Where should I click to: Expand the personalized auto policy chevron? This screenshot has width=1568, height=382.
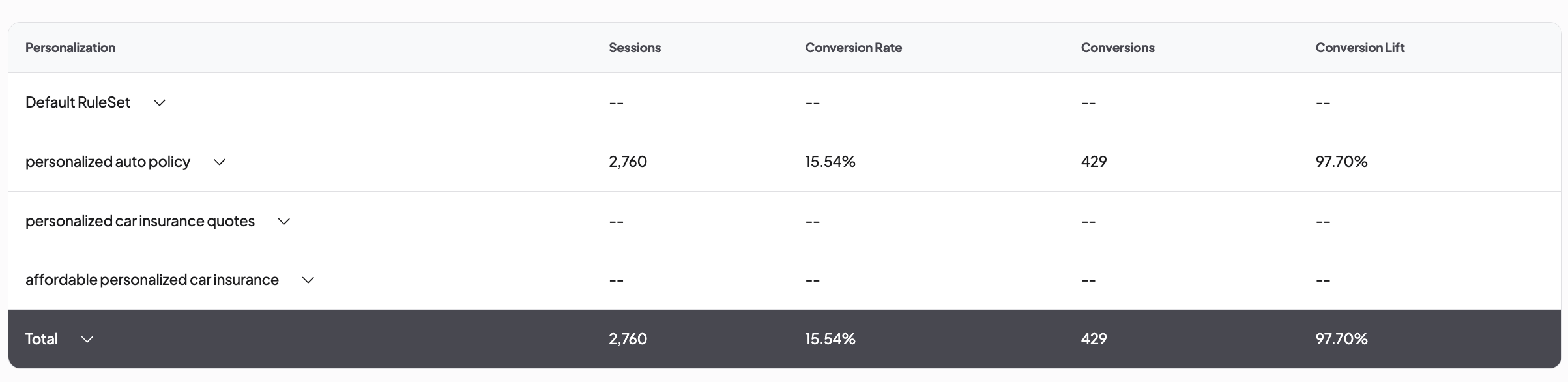click(219, 162)
